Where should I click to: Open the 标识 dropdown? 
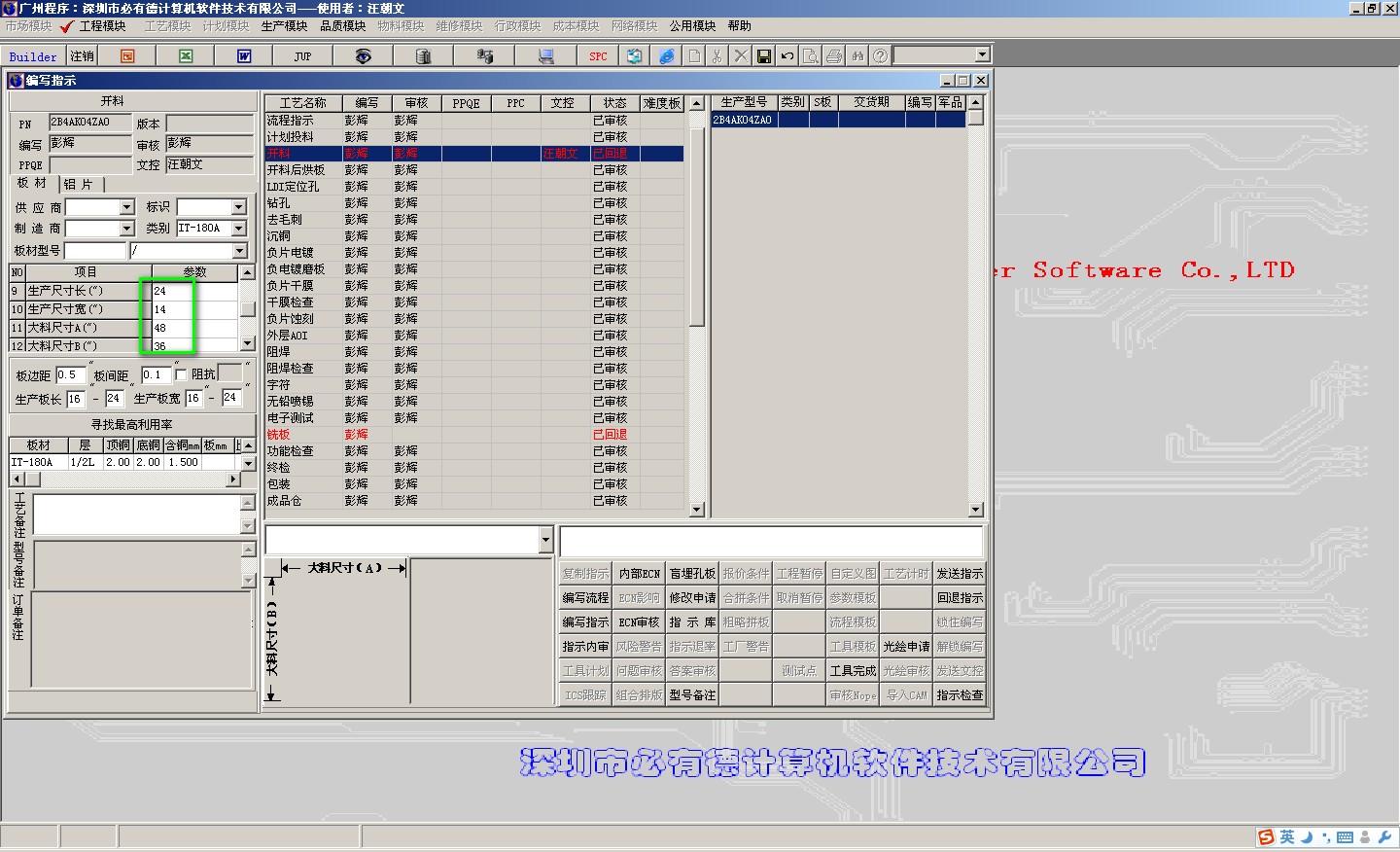coord(238,207)
